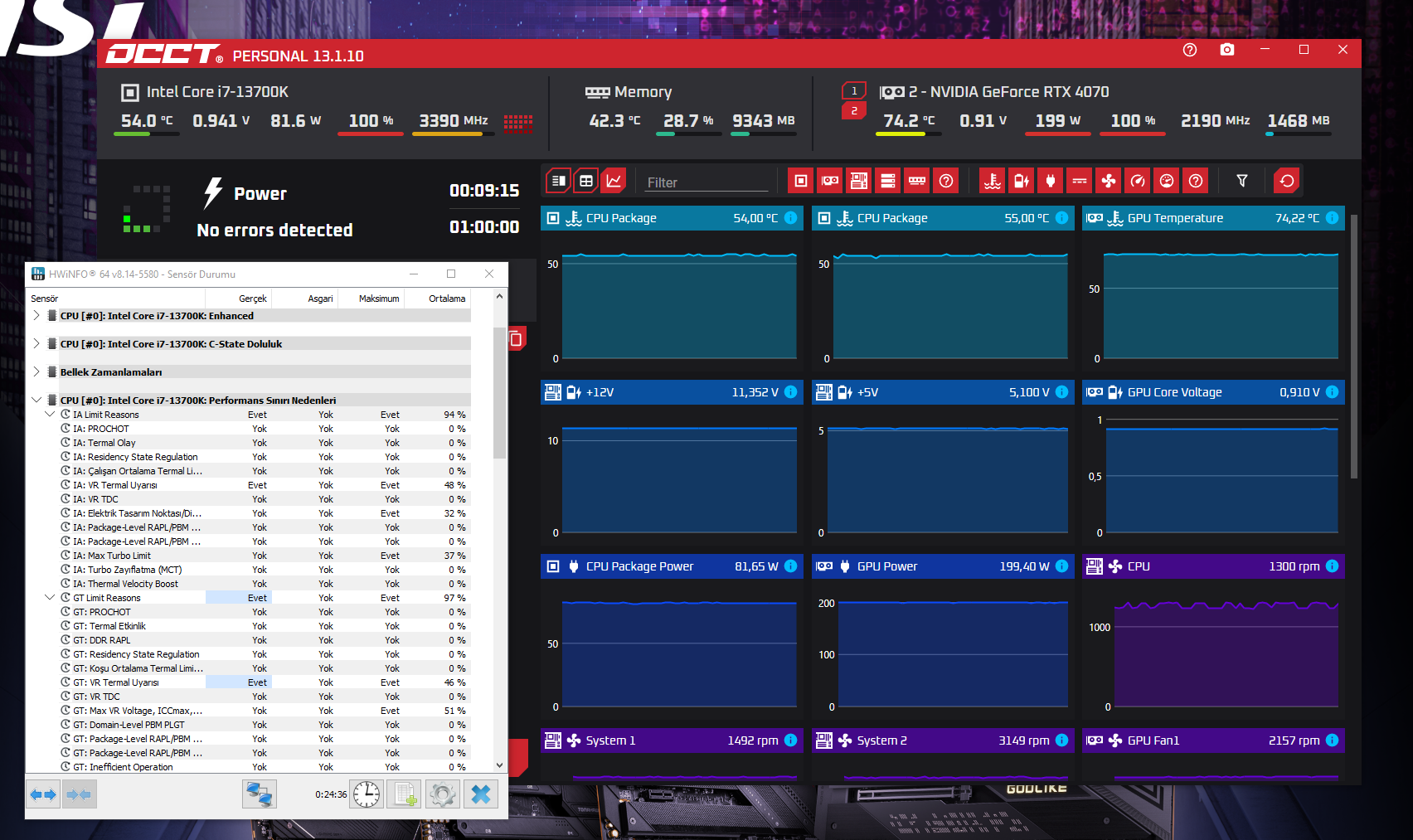Expand HWiNFO window columns with arrows button
Screen dimensions: 1413x840
tap(43, 794)
